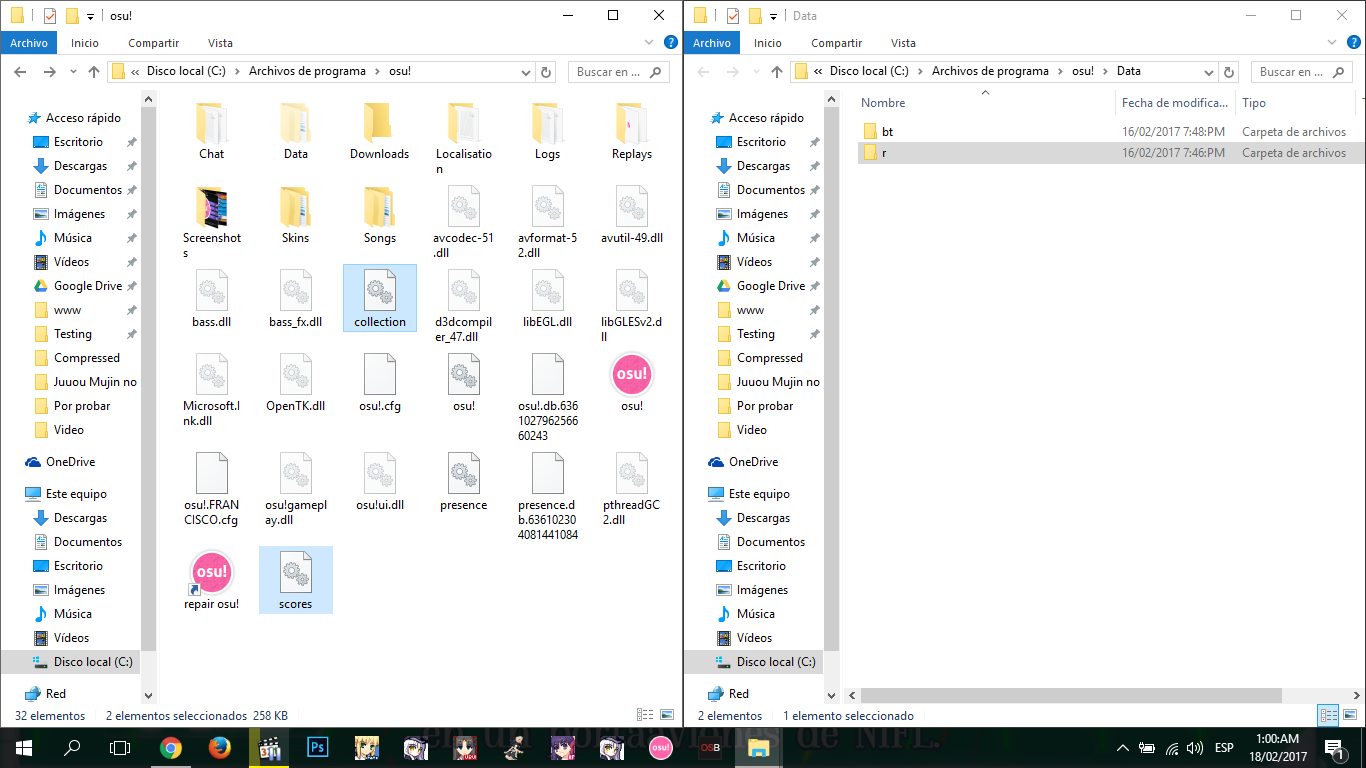Select the libGLESv2.dll file
The height and width of the screenshot is (768, 1366).
click(x=631, y=306)
